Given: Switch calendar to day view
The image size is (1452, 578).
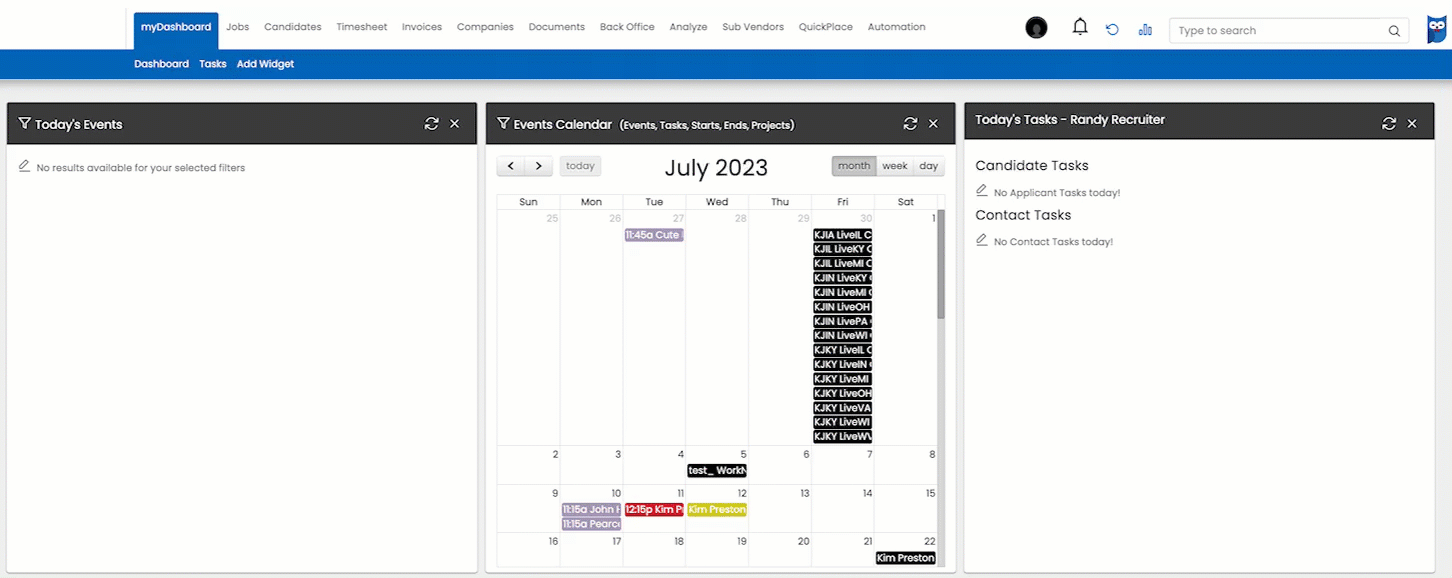Looking at the screenshot, I should 929,166.
